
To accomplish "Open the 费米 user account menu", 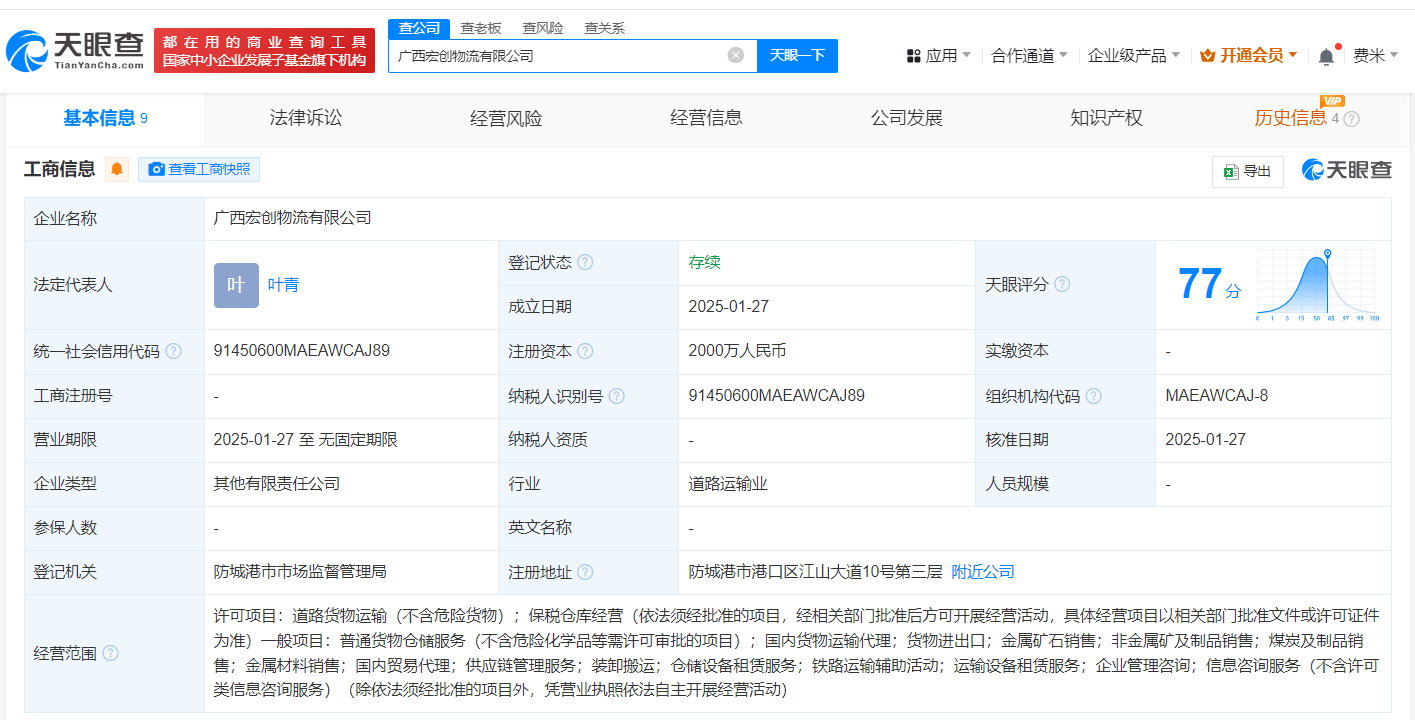I will point(1375,56).
